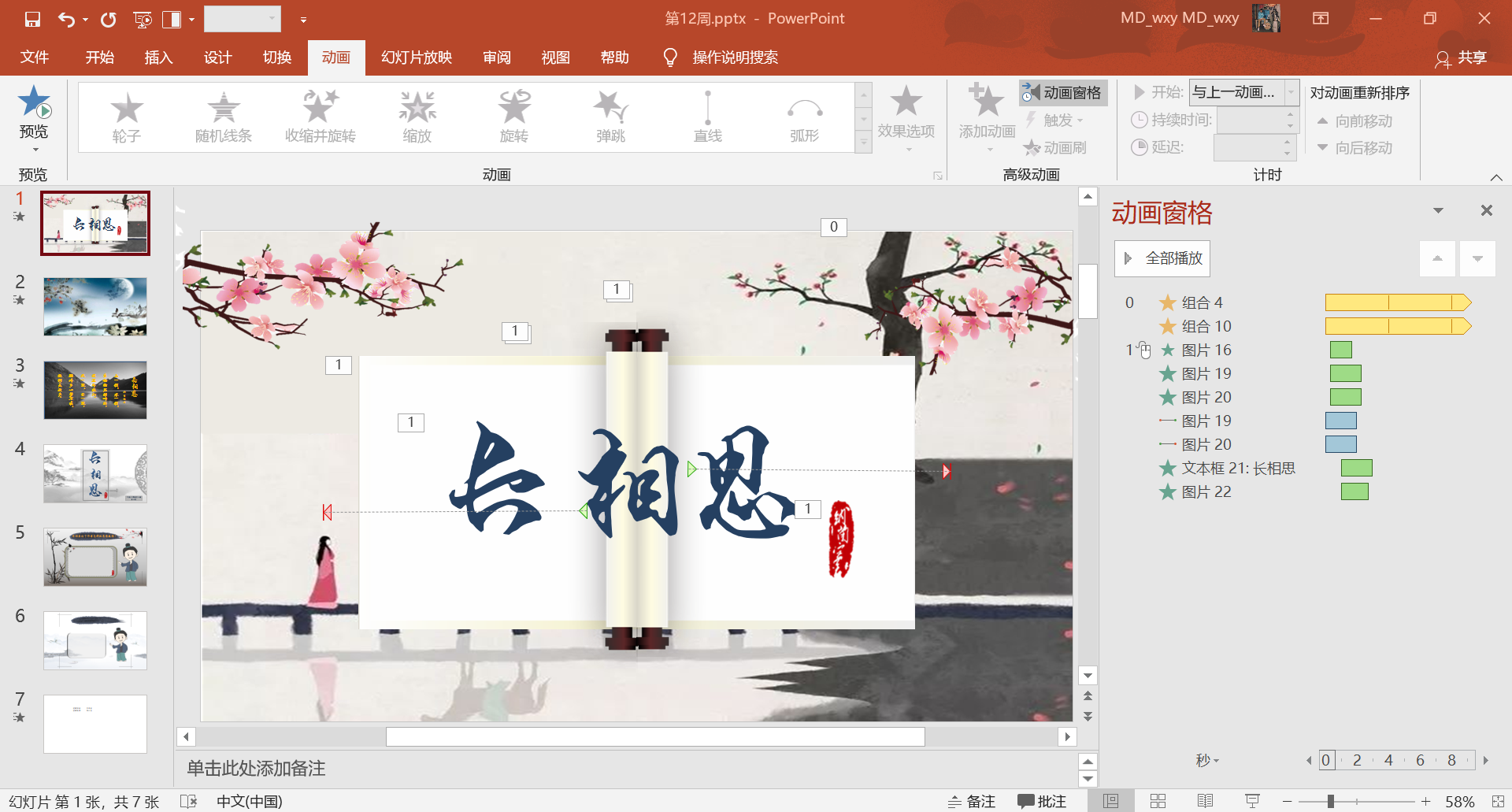Screen dimensions: 1512x812
Task: Open the quick access font box dropdown
Action: tap(272, 18)
